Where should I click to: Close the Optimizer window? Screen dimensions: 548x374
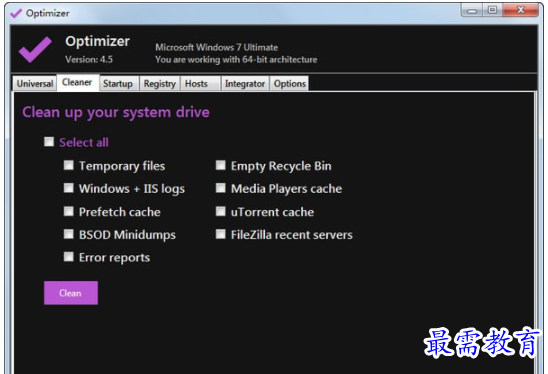click(521, 10)
